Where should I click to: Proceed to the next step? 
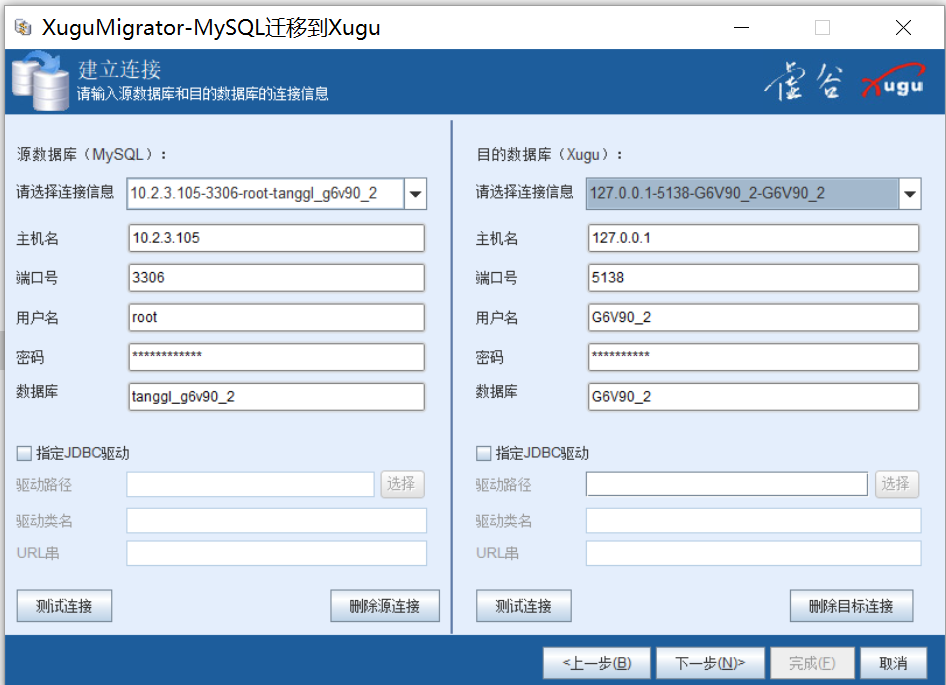point(710,663)
